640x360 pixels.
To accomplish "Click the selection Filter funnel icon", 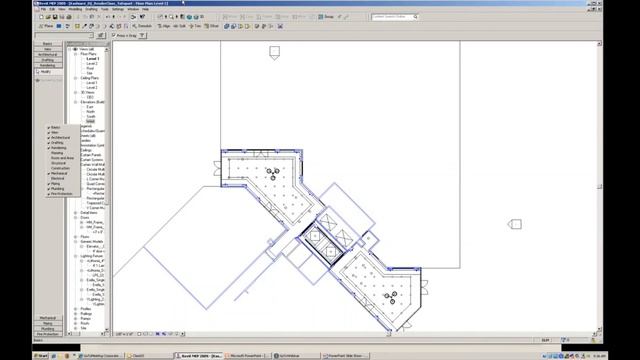I will (x=142, y=36).
